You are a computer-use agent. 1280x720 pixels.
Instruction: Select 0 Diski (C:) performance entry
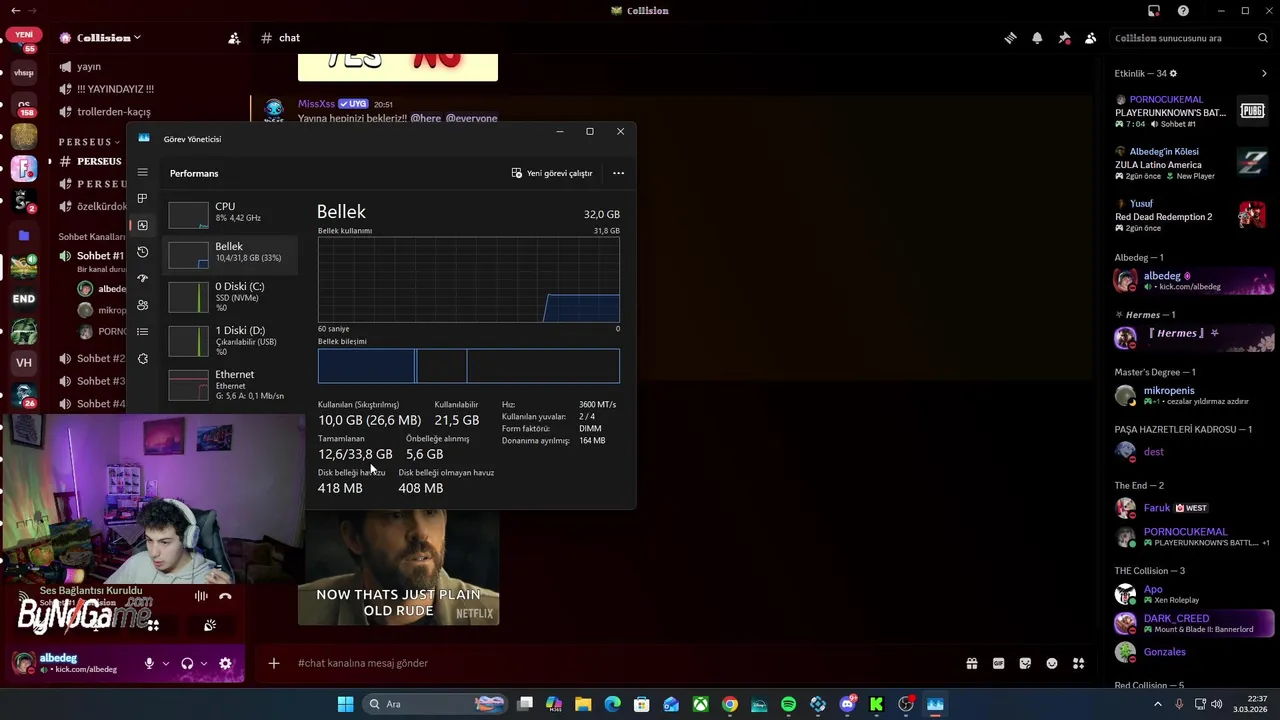tap(232, 297)
